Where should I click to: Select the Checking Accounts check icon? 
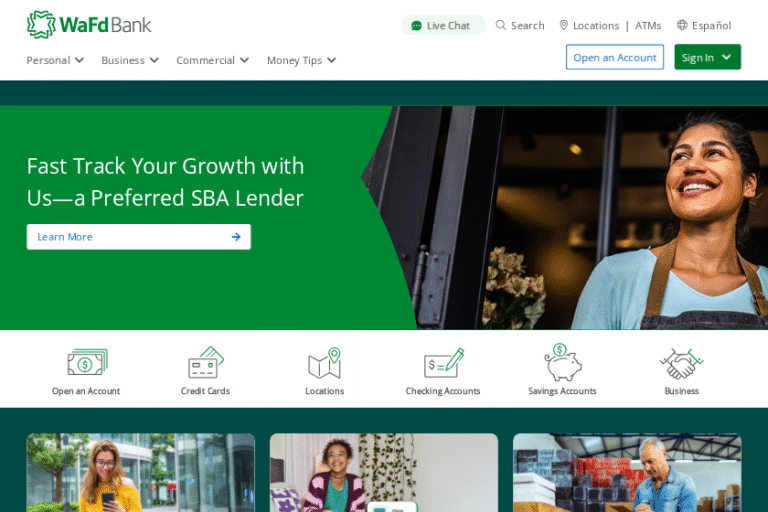click(x=444, y=363)
